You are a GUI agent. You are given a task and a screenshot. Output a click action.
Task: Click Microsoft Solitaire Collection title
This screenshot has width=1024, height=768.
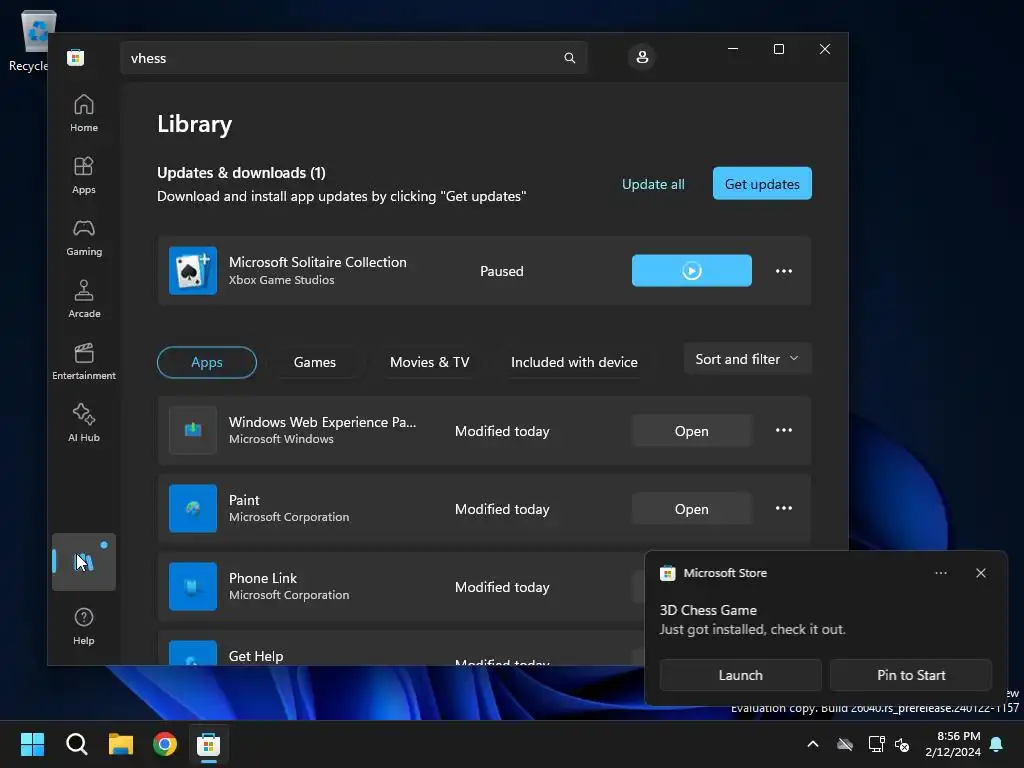(x=317, y=262)
